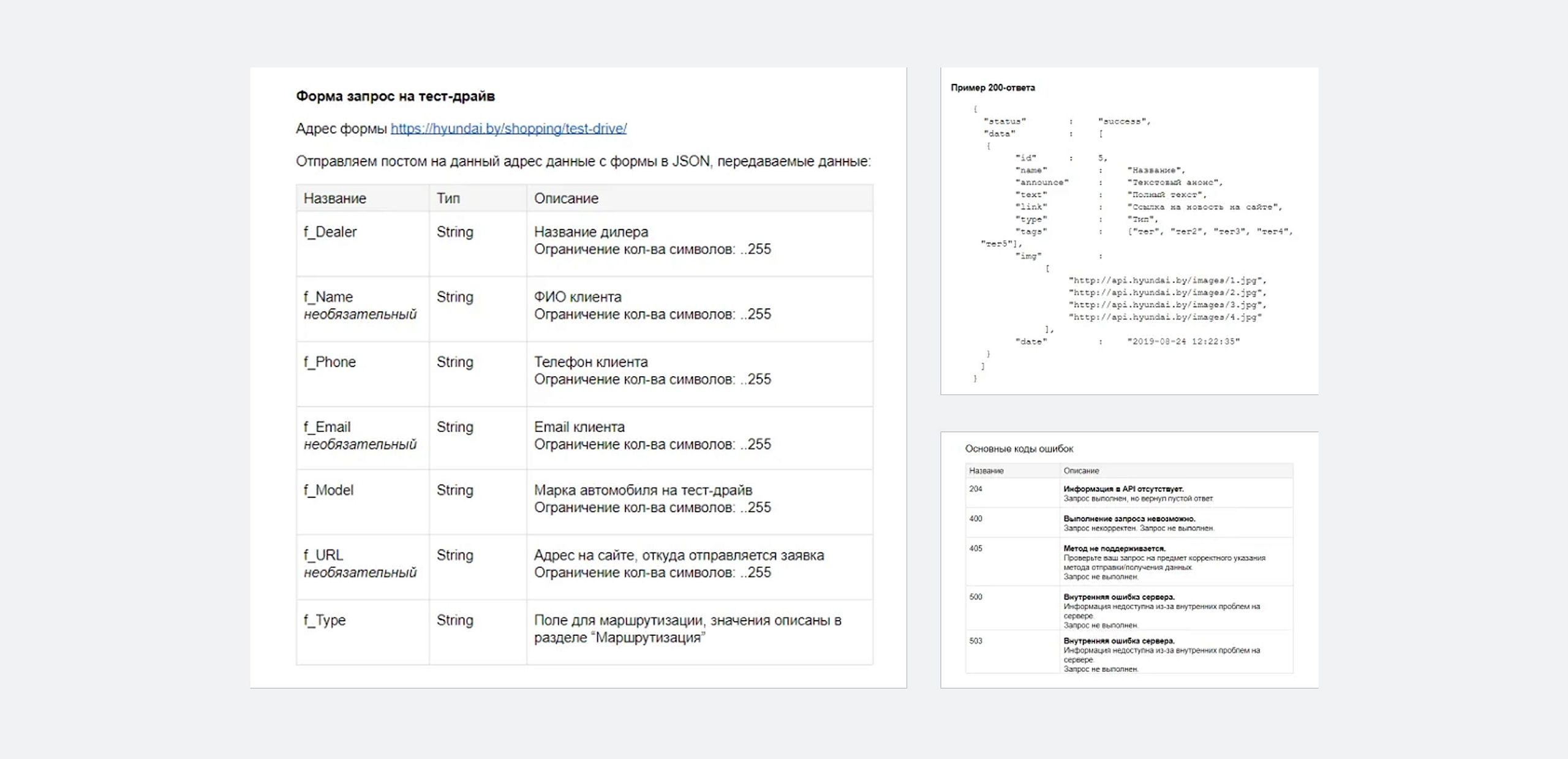Click error code 405 row

point(976,548)
